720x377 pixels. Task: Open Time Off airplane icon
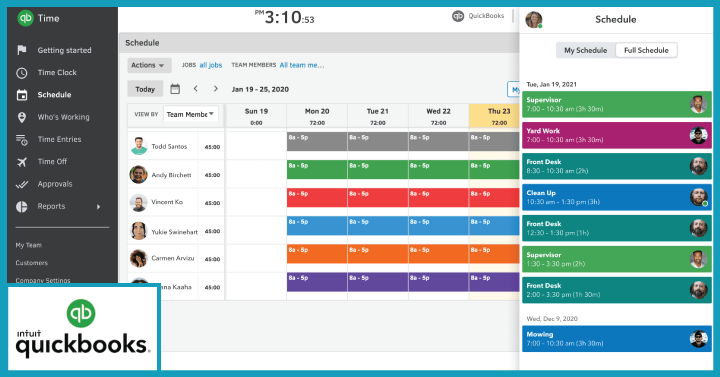[x=22, y=162]
